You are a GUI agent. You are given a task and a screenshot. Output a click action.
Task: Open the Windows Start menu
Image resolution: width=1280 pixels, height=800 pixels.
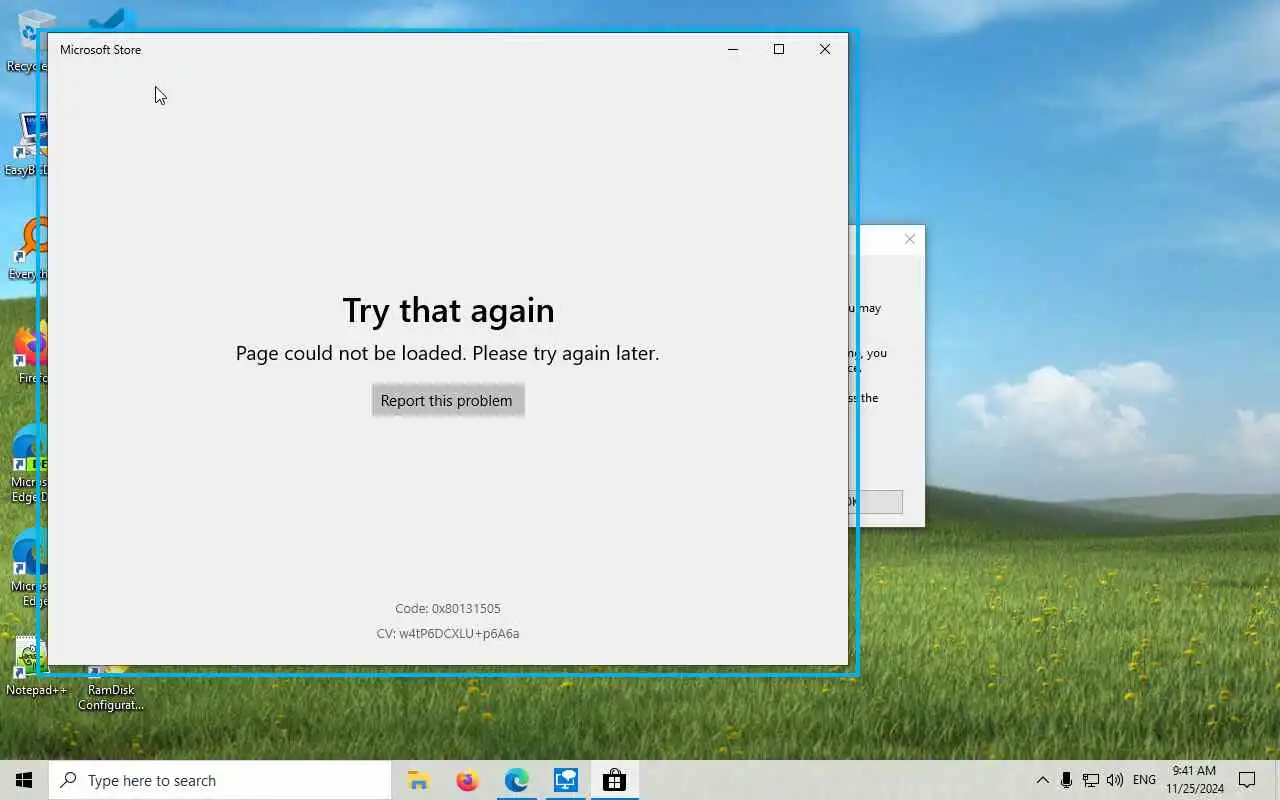point(24,780)
